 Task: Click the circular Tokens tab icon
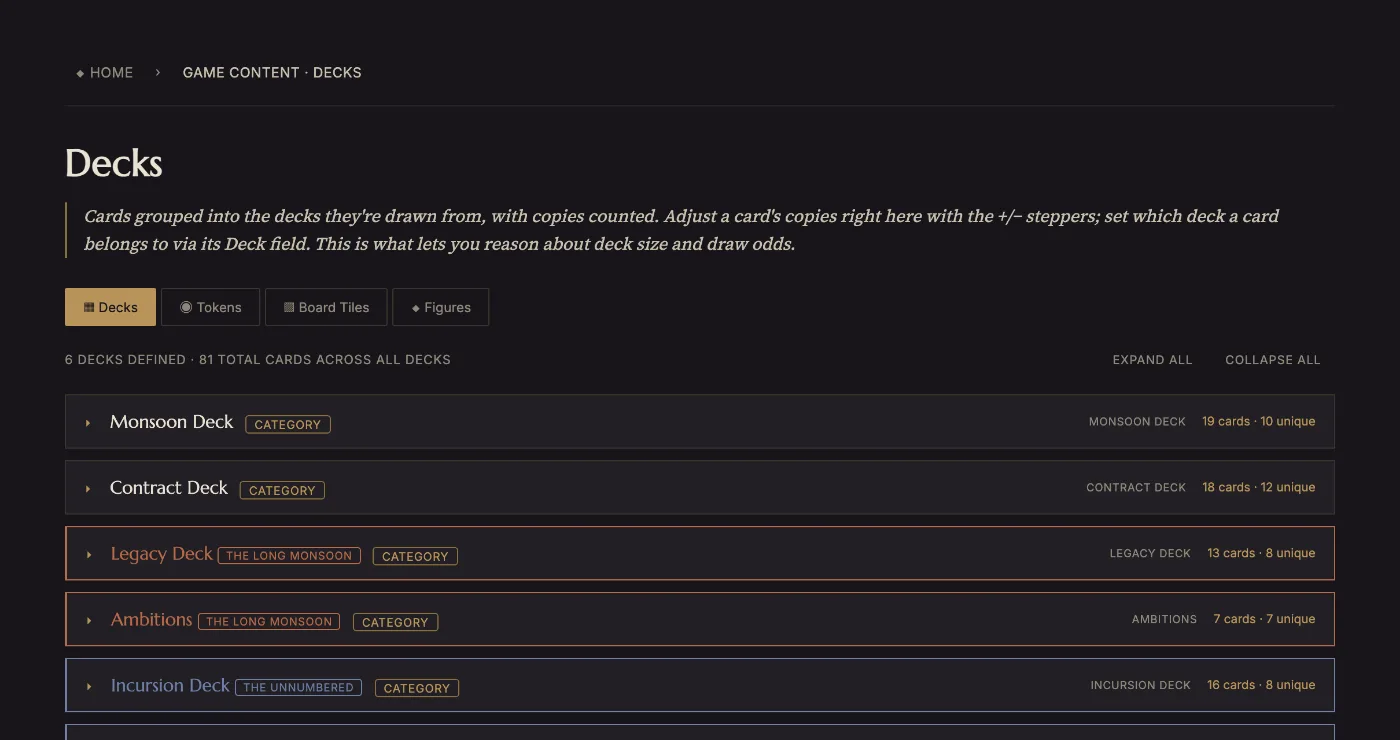click(x=185, y=307)
